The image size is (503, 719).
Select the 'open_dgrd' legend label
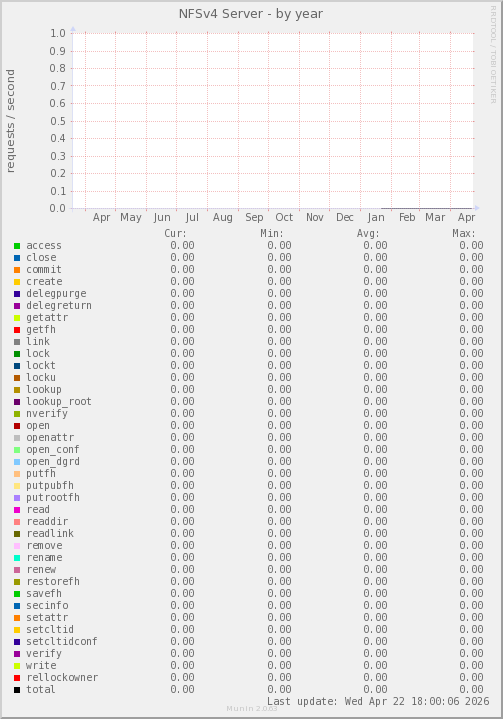click(53, 461)
